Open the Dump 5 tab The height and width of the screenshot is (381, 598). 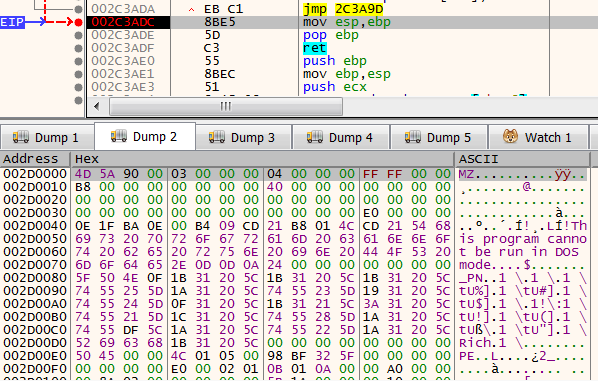[439, 137]
